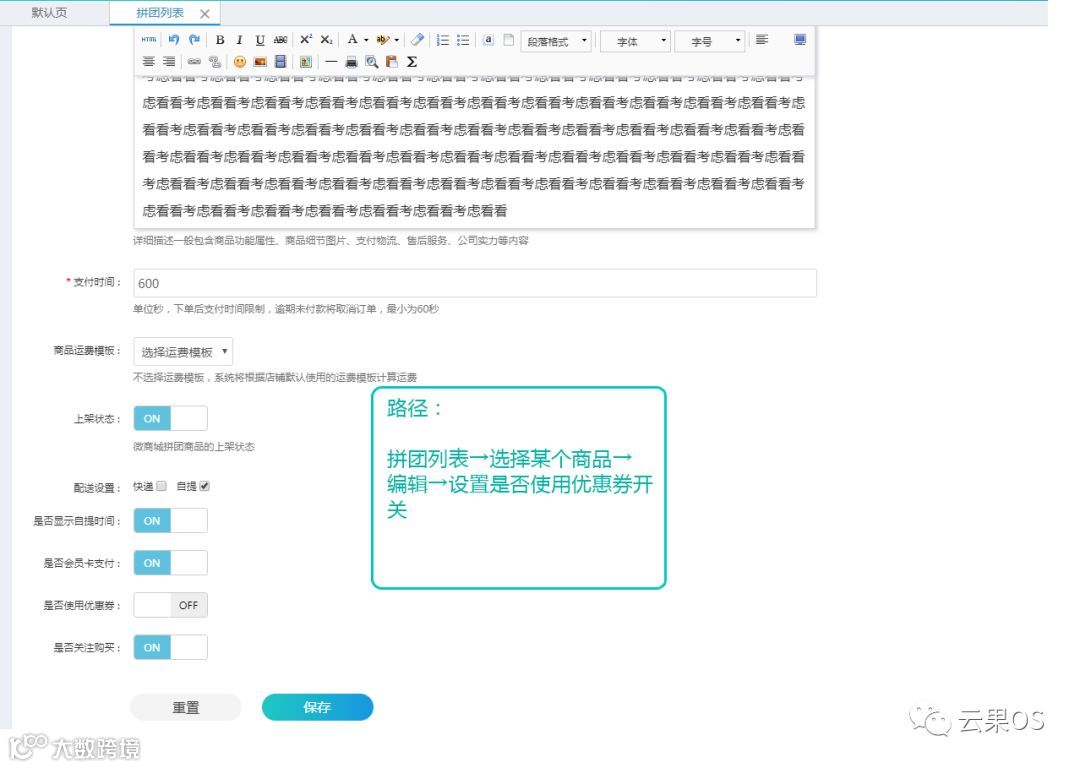Align text left in editor
This screenshot has width=1080, height=768.
762,40
